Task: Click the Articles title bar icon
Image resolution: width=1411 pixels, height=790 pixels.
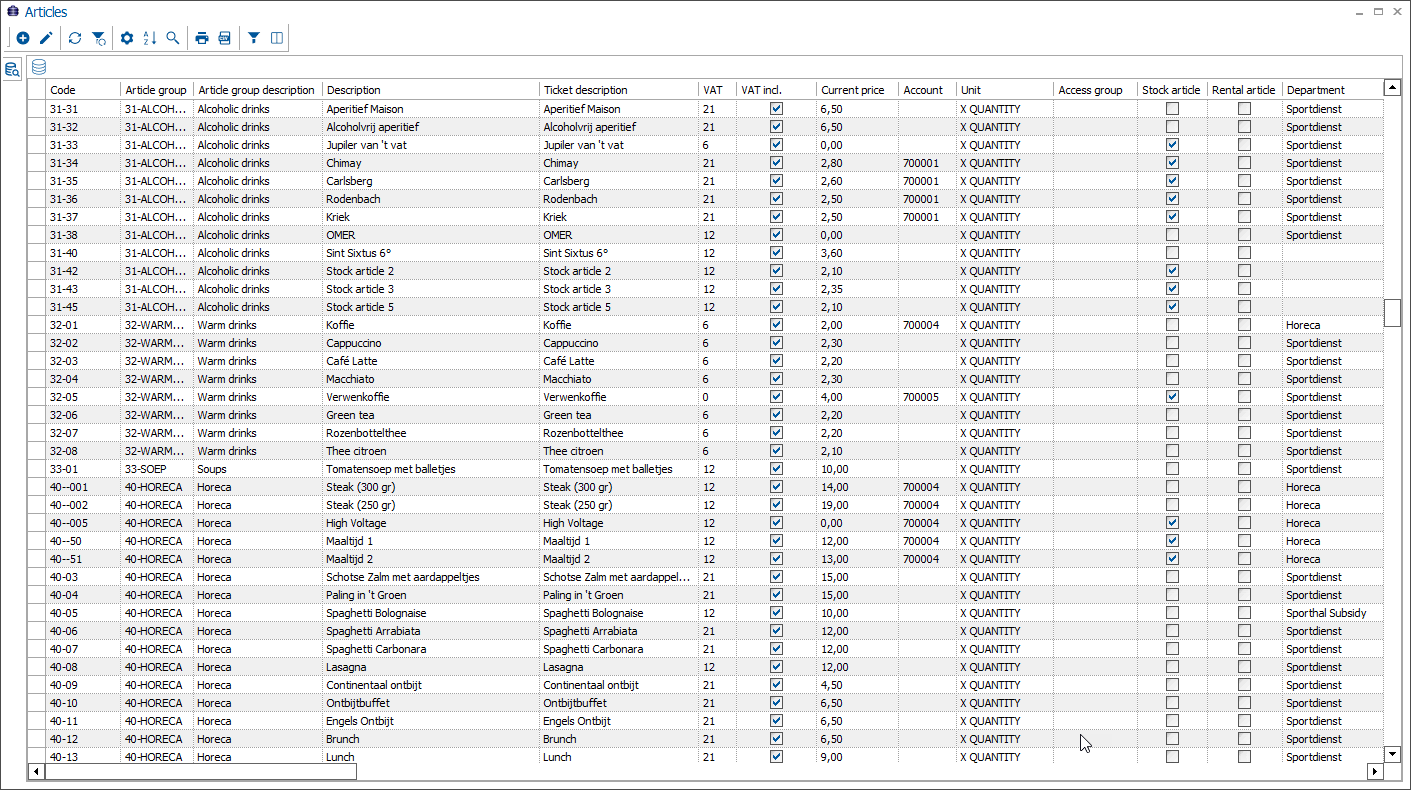Action: [x=10, y=11]
